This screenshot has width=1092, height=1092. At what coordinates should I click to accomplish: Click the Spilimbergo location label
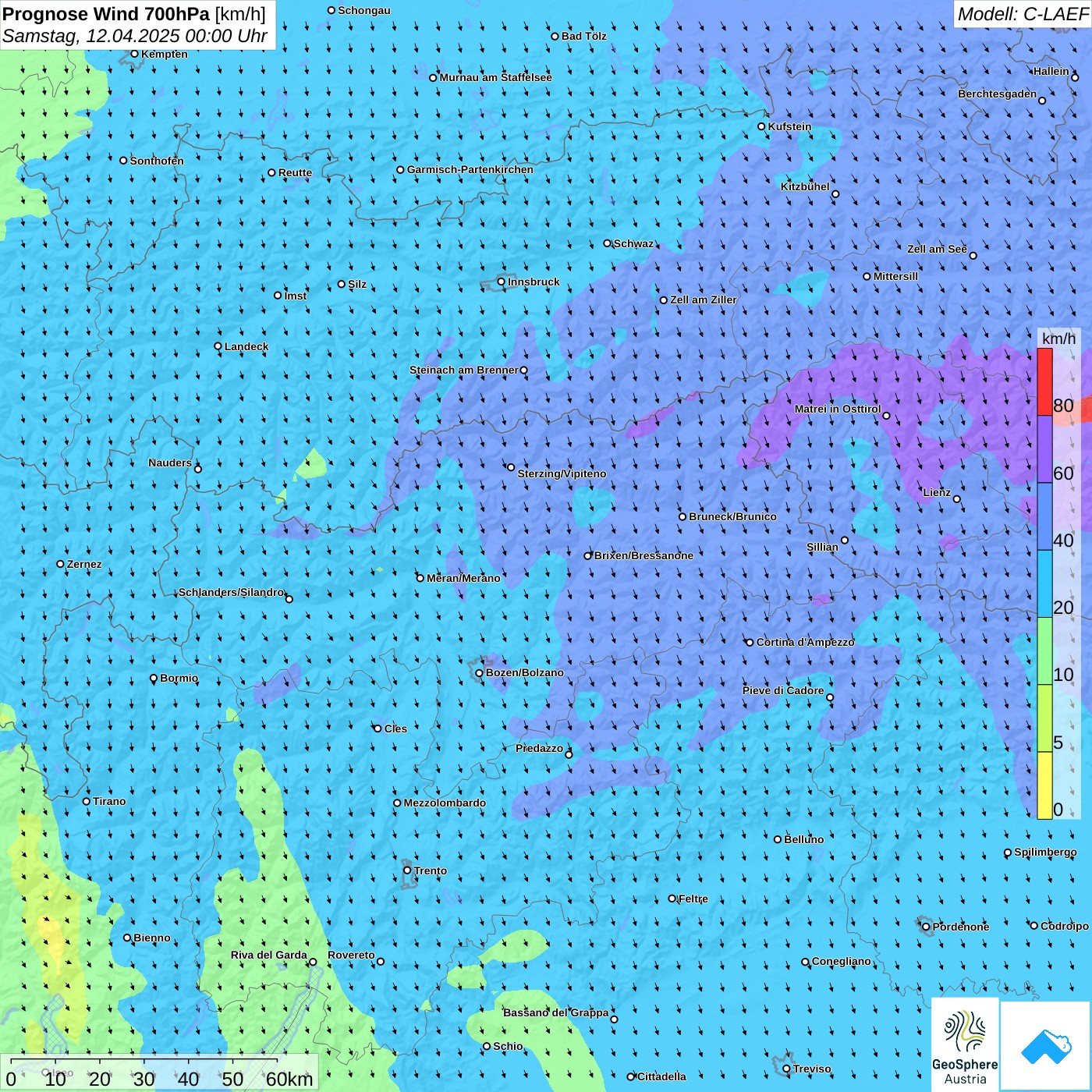1045,852
